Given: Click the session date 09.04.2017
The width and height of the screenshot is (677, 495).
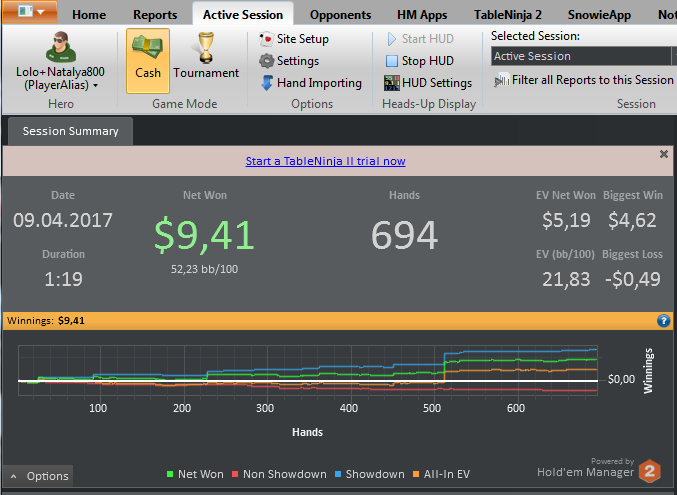Looking at the screenshot, I should coord(63,220).
